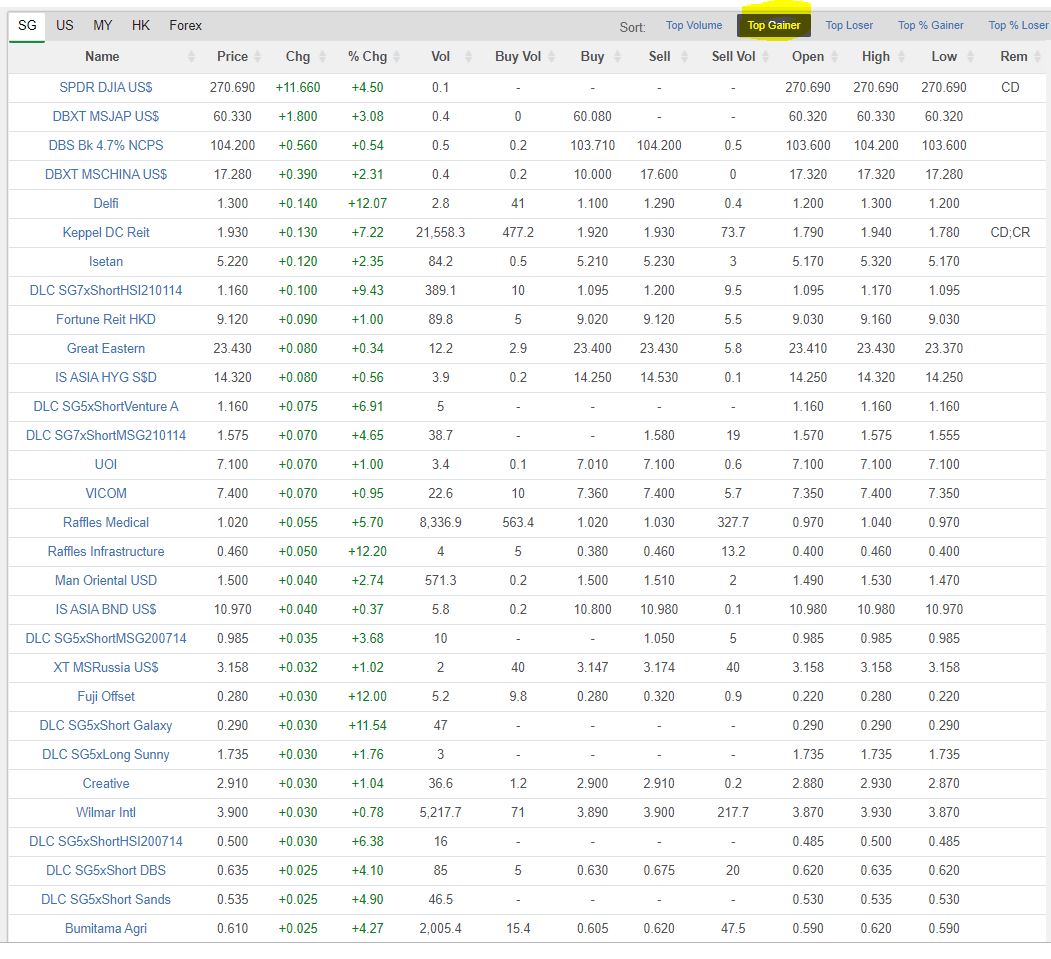Click the Rem column header
This screenshot has height=959, width=1051.
coord(1013,57)
